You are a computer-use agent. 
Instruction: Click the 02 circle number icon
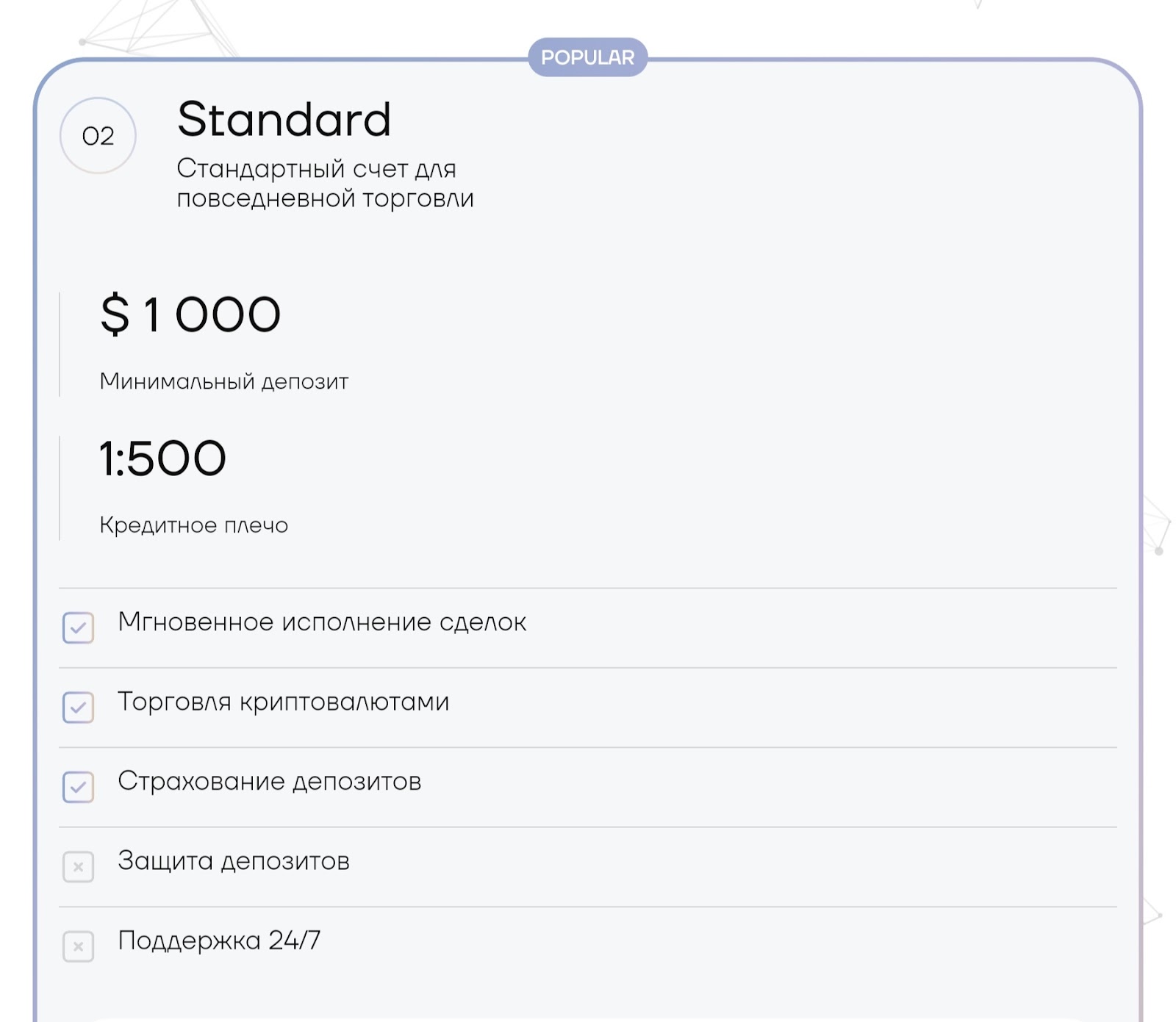(x=98, y=136)
